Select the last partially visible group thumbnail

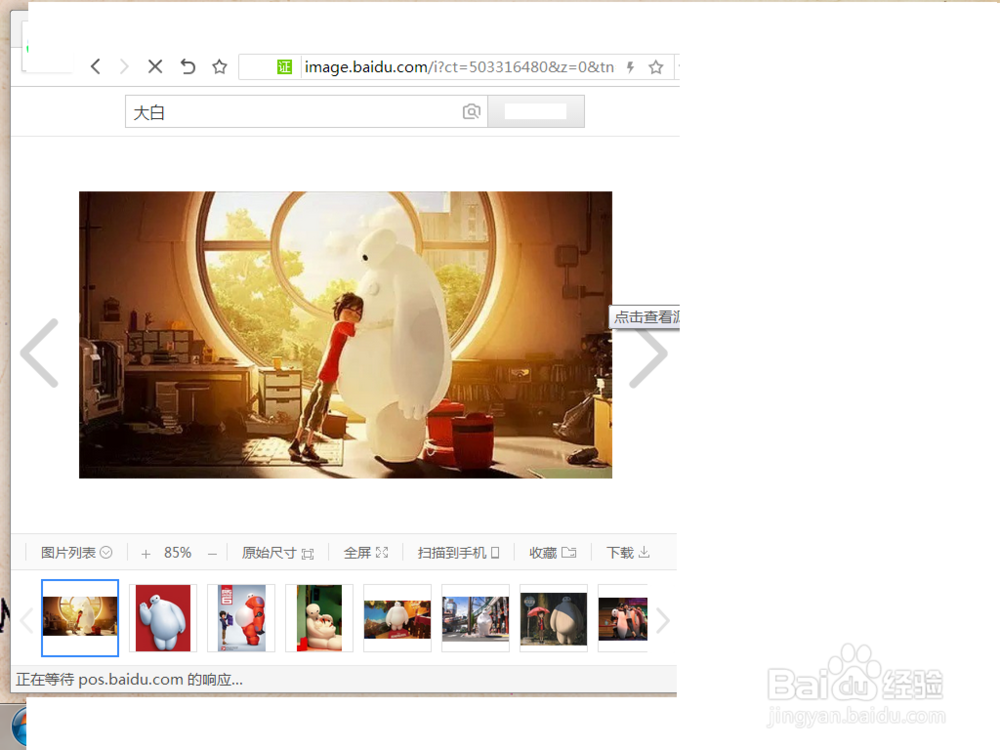[x=622, y=617]
